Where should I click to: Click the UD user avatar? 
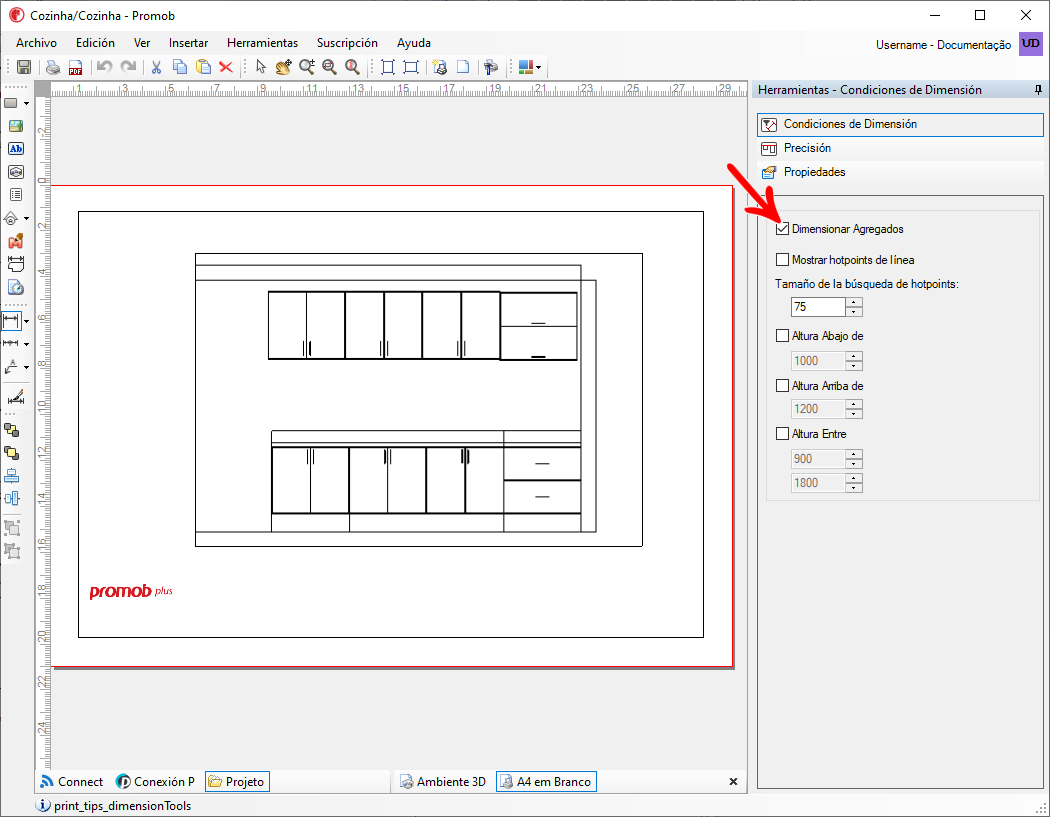[x=1031, y=44]
